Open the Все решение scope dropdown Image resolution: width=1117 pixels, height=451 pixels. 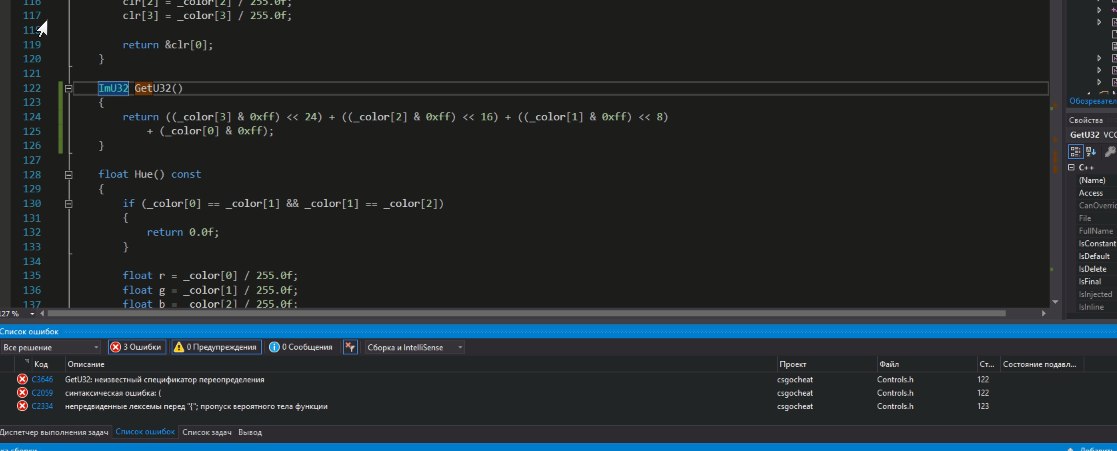[52, 347]
